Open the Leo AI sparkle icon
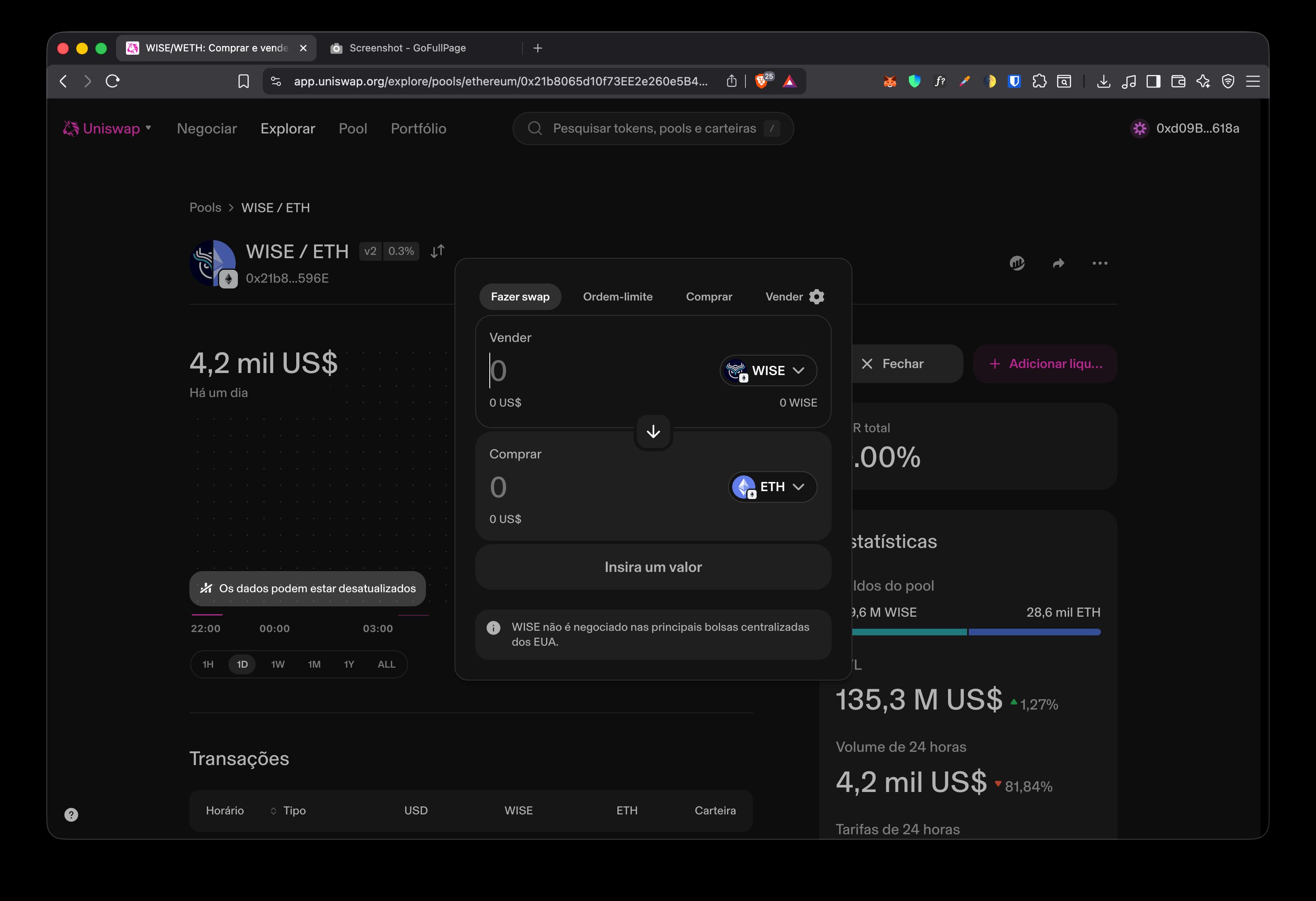This screenshot has height=901, width=1316. [x=1203, y=82]
